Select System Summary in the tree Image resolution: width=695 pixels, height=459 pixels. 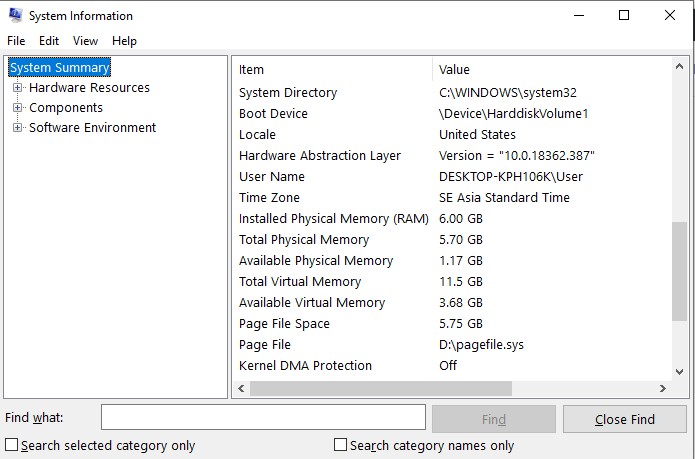tap(59, 68)
